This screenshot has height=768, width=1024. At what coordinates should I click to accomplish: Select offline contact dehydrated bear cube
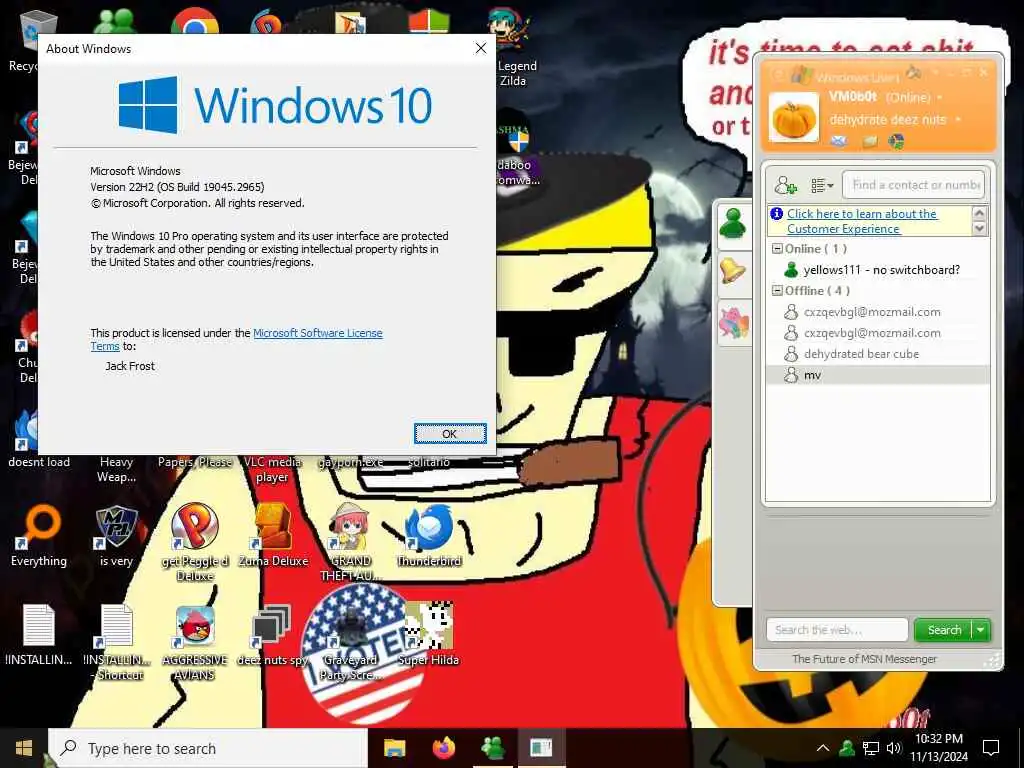(877, 354)
